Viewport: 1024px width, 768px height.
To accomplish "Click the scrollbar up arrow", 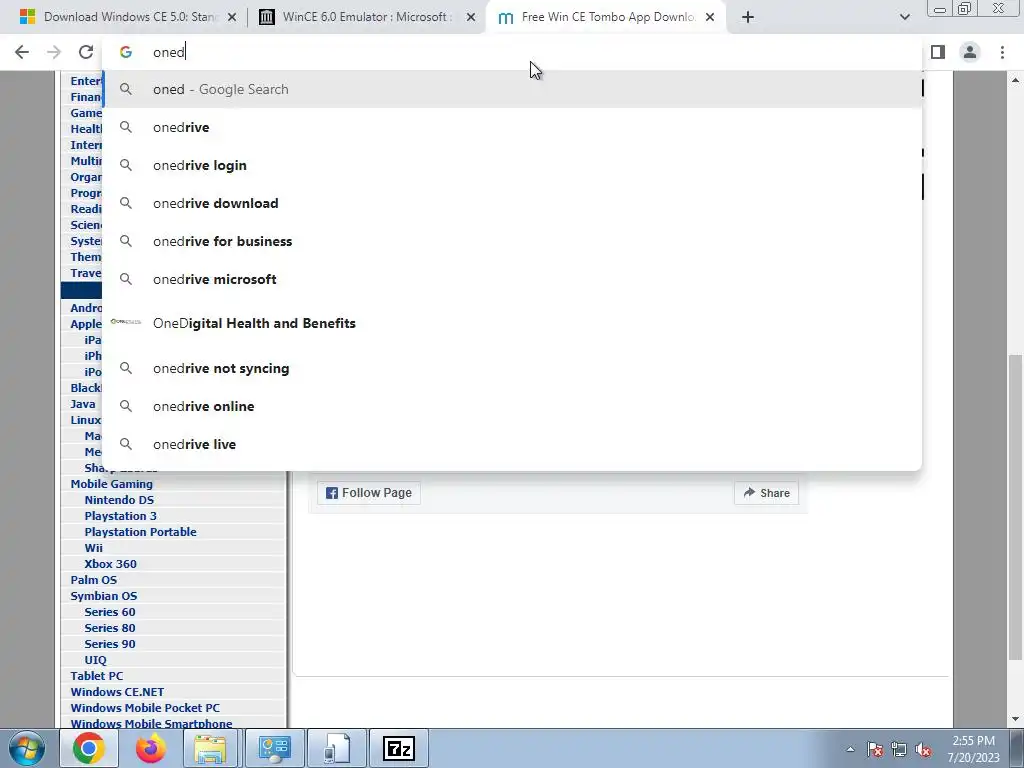I will click(x=1016, y=80).
